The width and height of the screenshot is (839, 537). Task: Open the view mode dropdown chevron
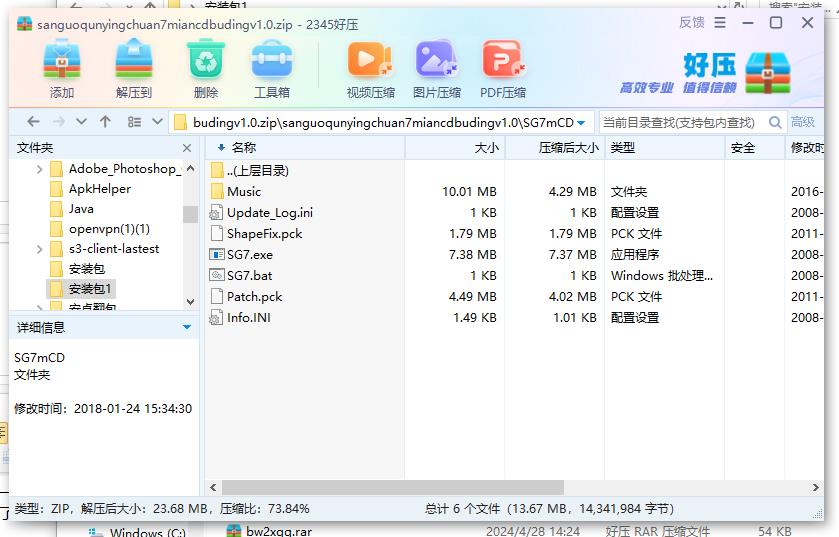pos(157,122)
